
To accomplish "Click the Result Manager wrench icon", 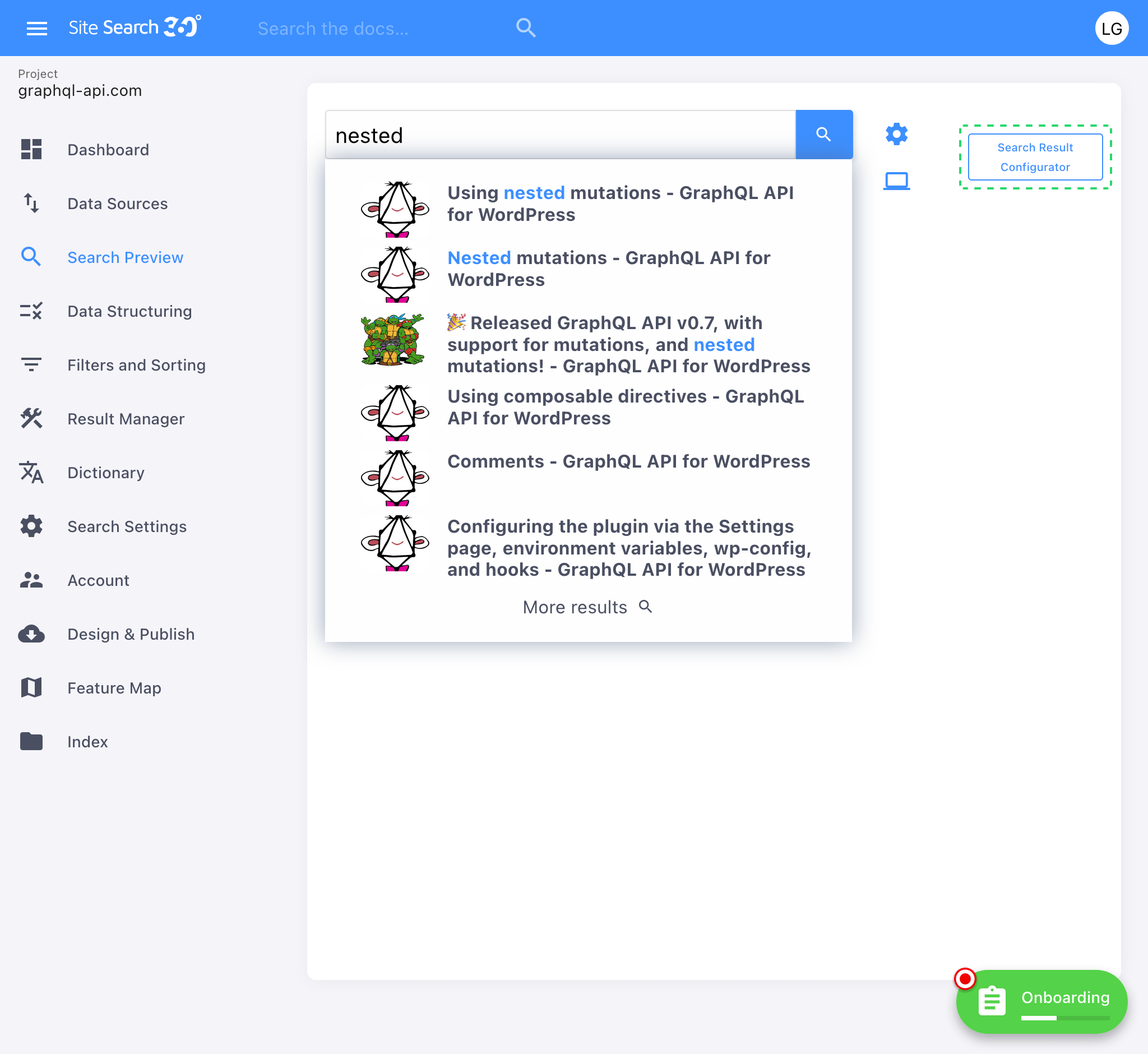I will point(31,419).
